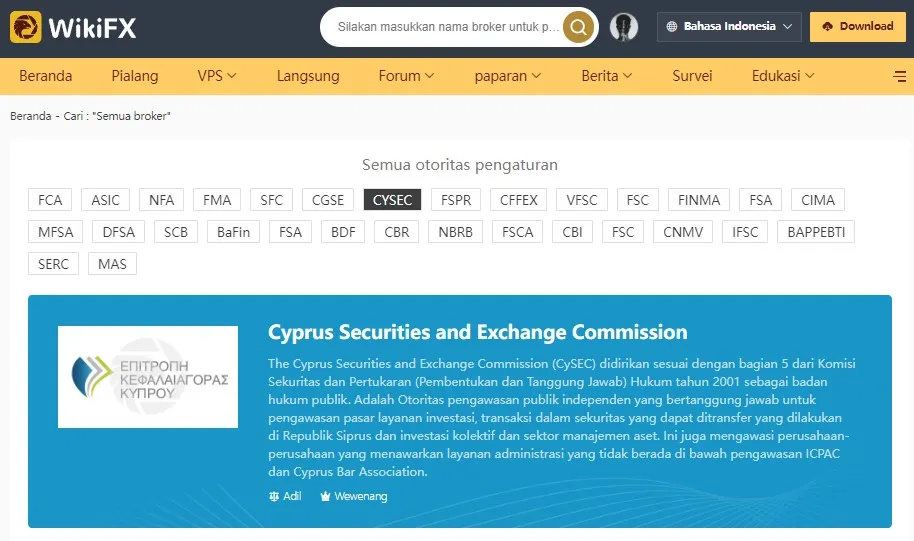Select the FSCA regulator filter
The image size is (914, 541).
click(517, 232)
